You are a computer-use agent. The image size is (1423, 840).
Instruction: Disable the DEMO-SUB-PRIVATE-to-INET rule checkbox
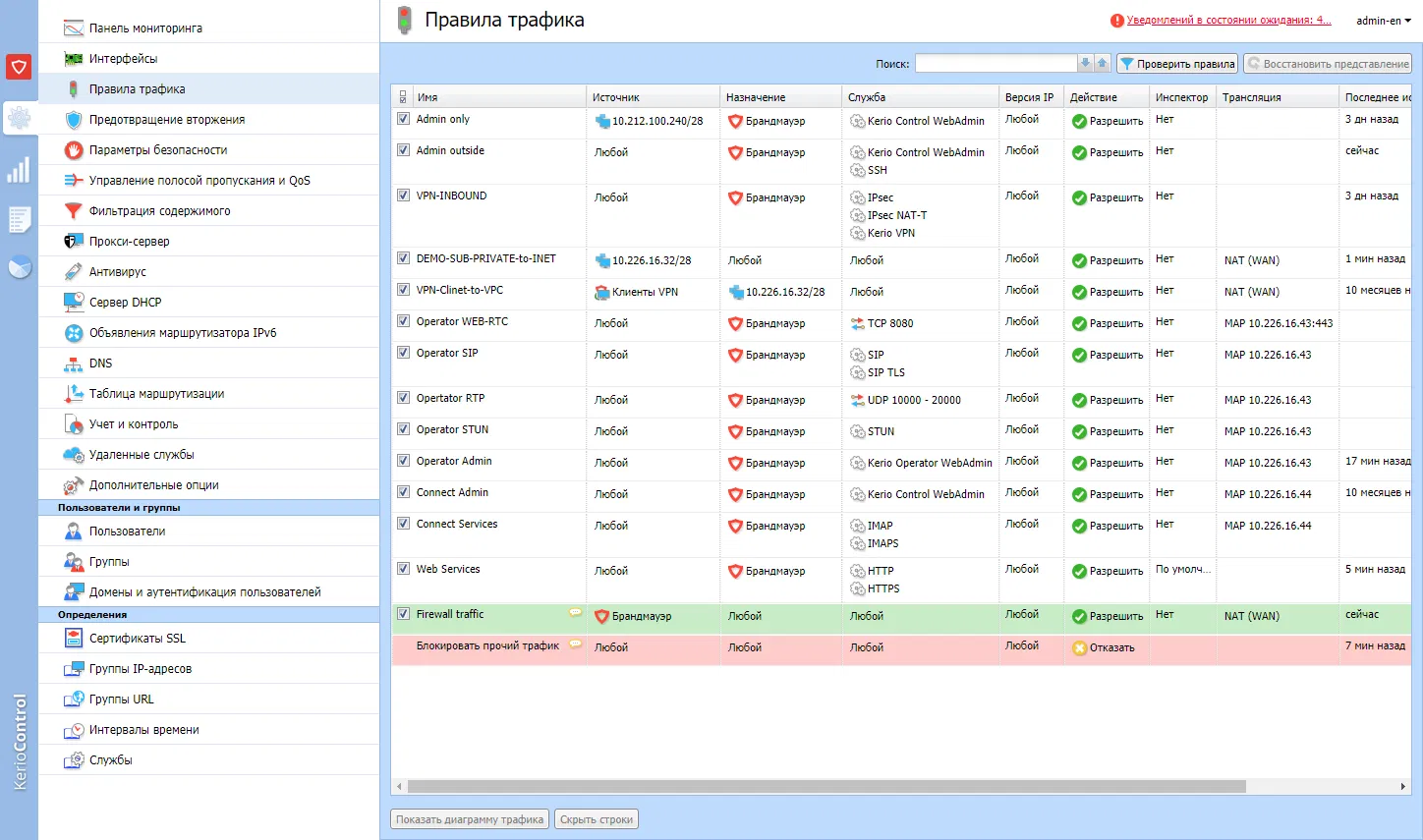(x=403, y=258)
